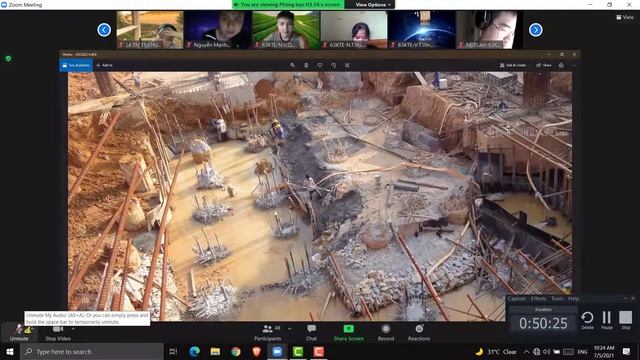Click the green Camtasia icon on taskbar
The image size is (640, 360).
[x=298, y=351]
